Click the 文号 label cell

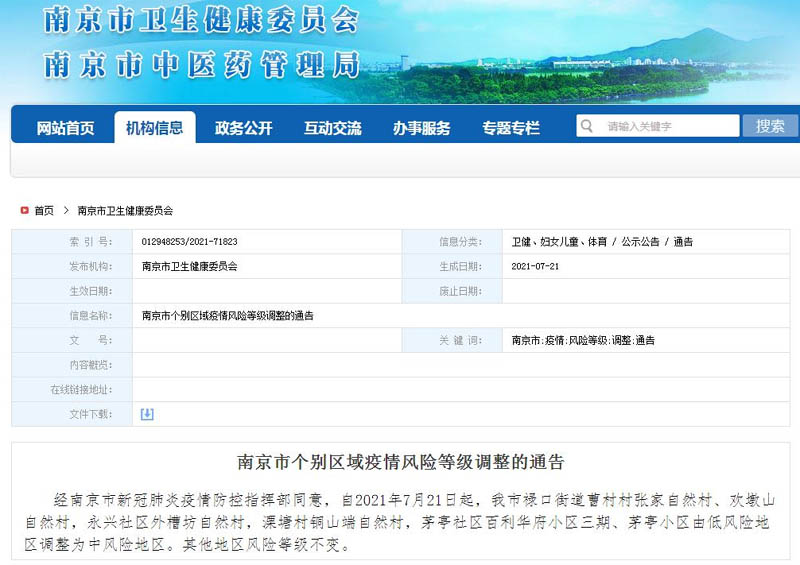click(72, 340)
